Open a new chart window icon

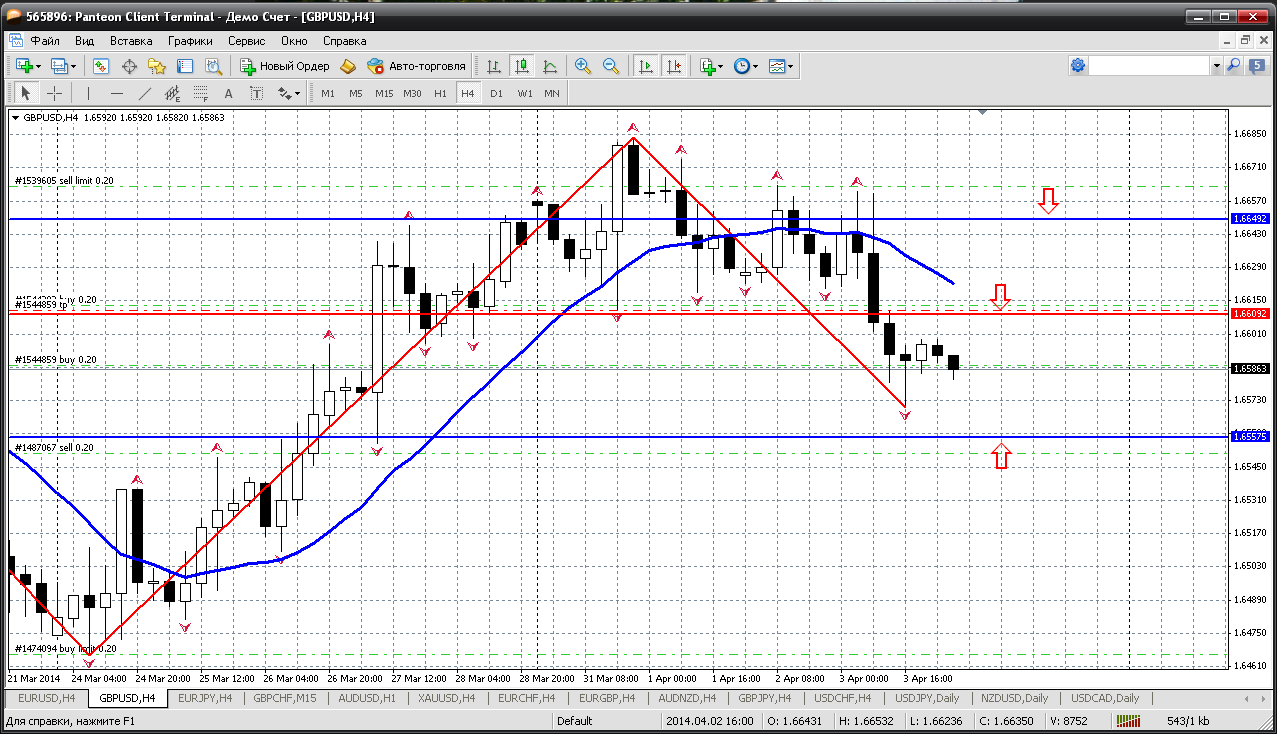[x=22, y=66]
